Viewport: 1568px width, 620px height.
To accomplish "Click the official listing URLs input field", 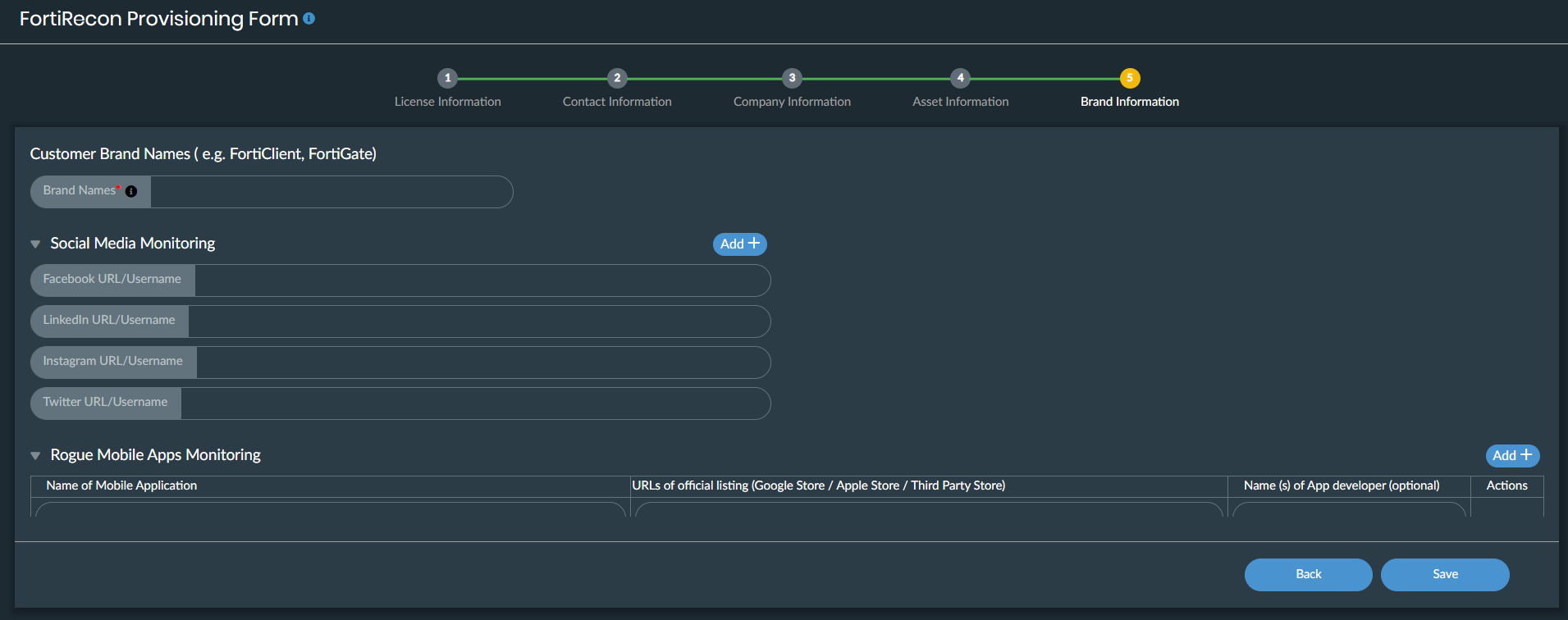I will (929, 510).
